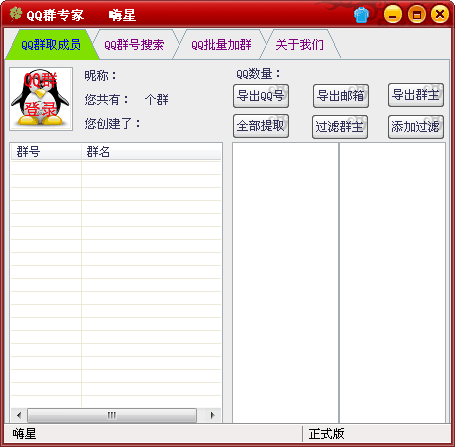Switch to the QQ群取成员 tab
Screen dimensions: 455x447
click(51, 45)
